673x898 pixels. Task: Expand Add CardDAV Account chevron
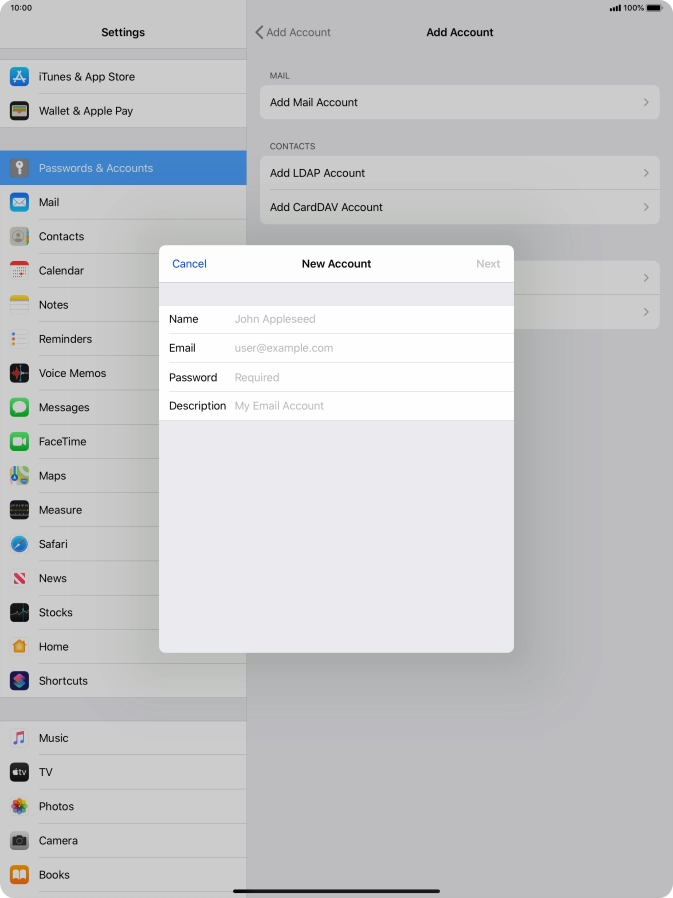[646, 207]
